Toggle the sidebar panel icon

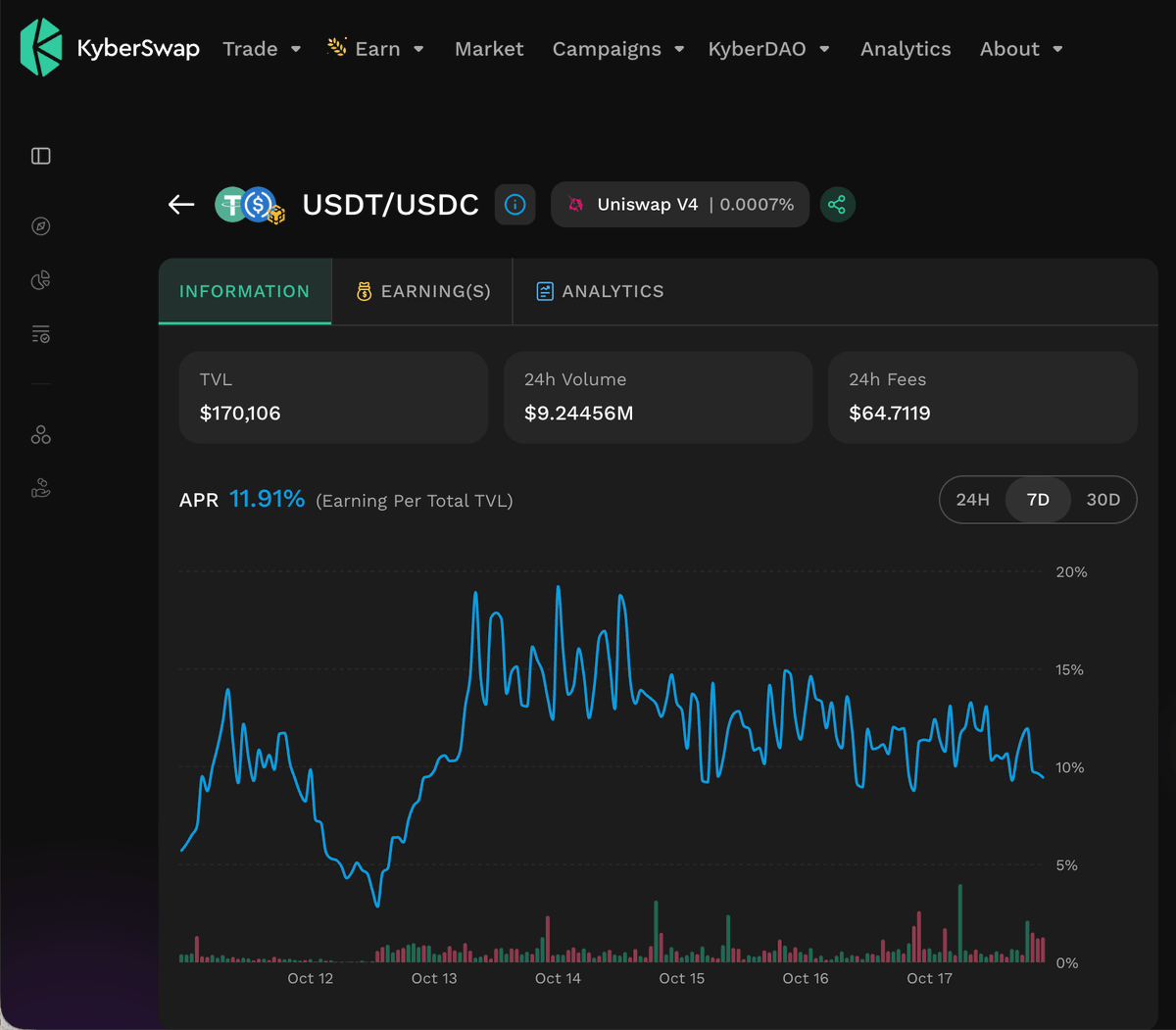click(x=41, y=156)
